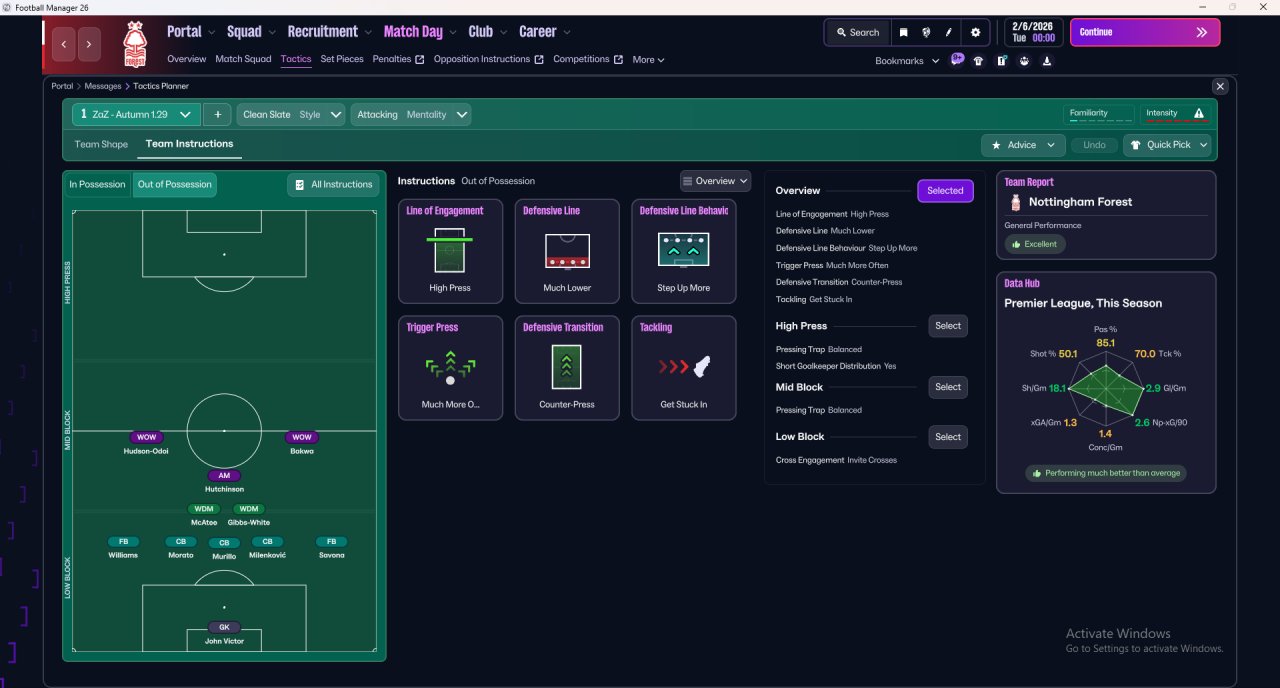This screenshot has height=688, width=1280.
Task: Open the Squad main menu
Action: coord(244,32)
